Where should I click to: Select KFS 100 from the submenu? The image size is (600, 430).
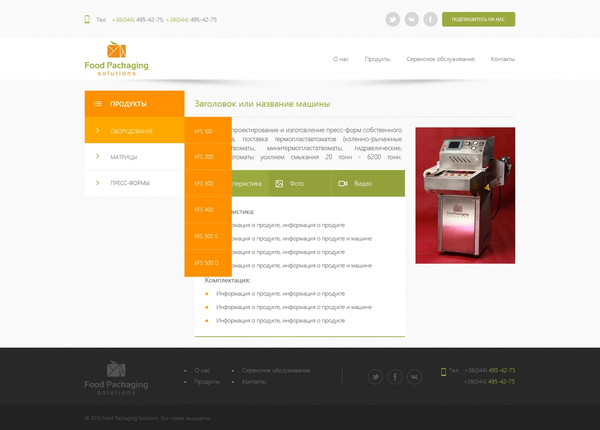[x=208, y=130]
